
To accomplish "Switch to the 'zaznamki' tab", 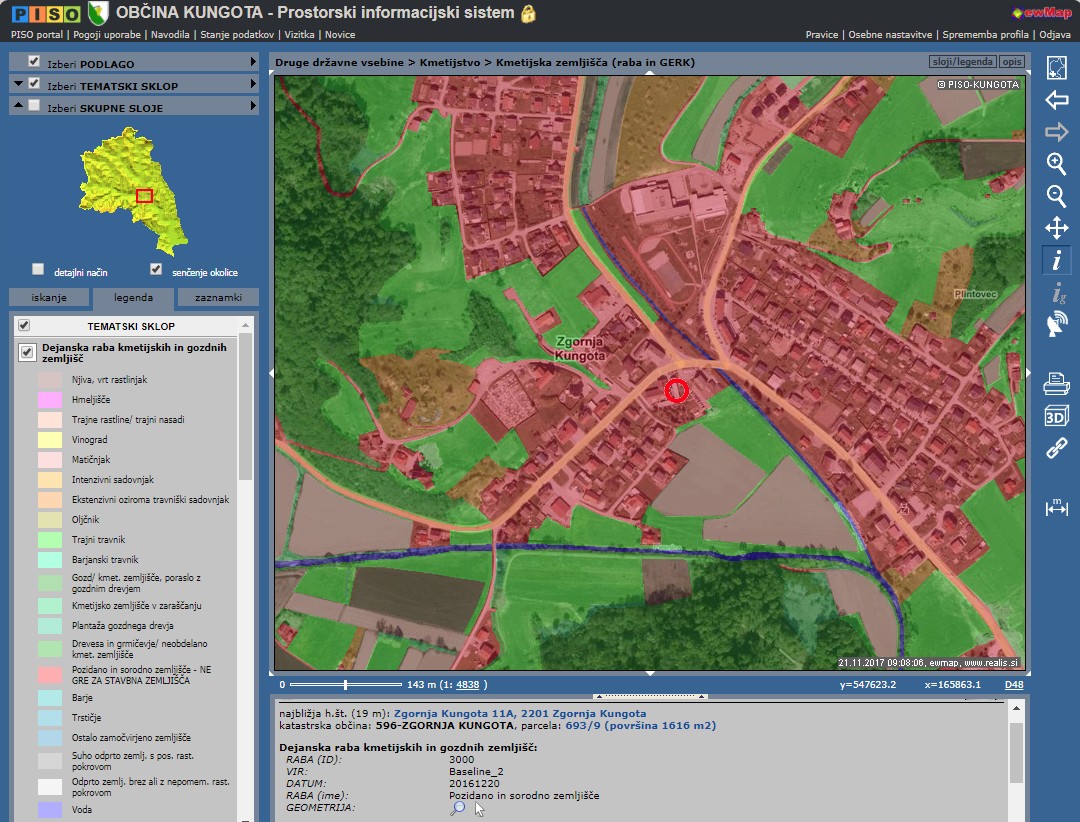I will click(218, 298).
